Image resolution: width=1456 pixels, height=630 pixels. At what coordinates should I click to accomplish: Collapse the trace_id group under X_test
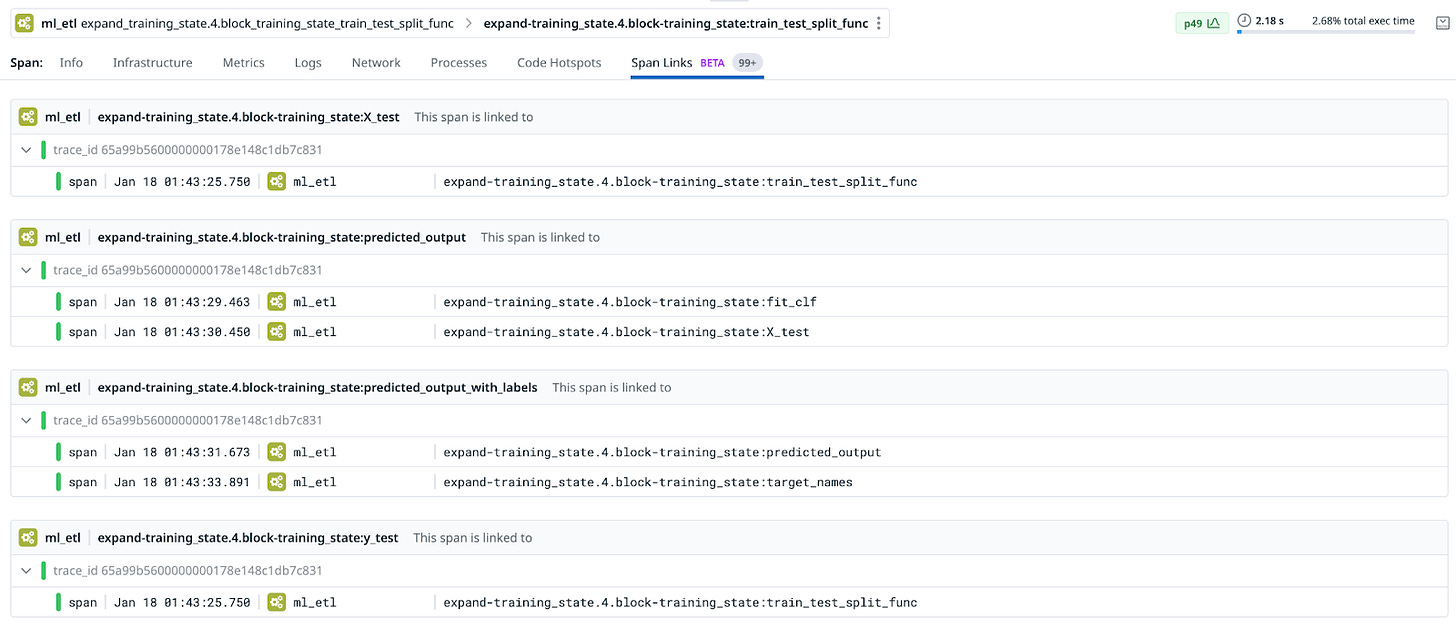26,151
